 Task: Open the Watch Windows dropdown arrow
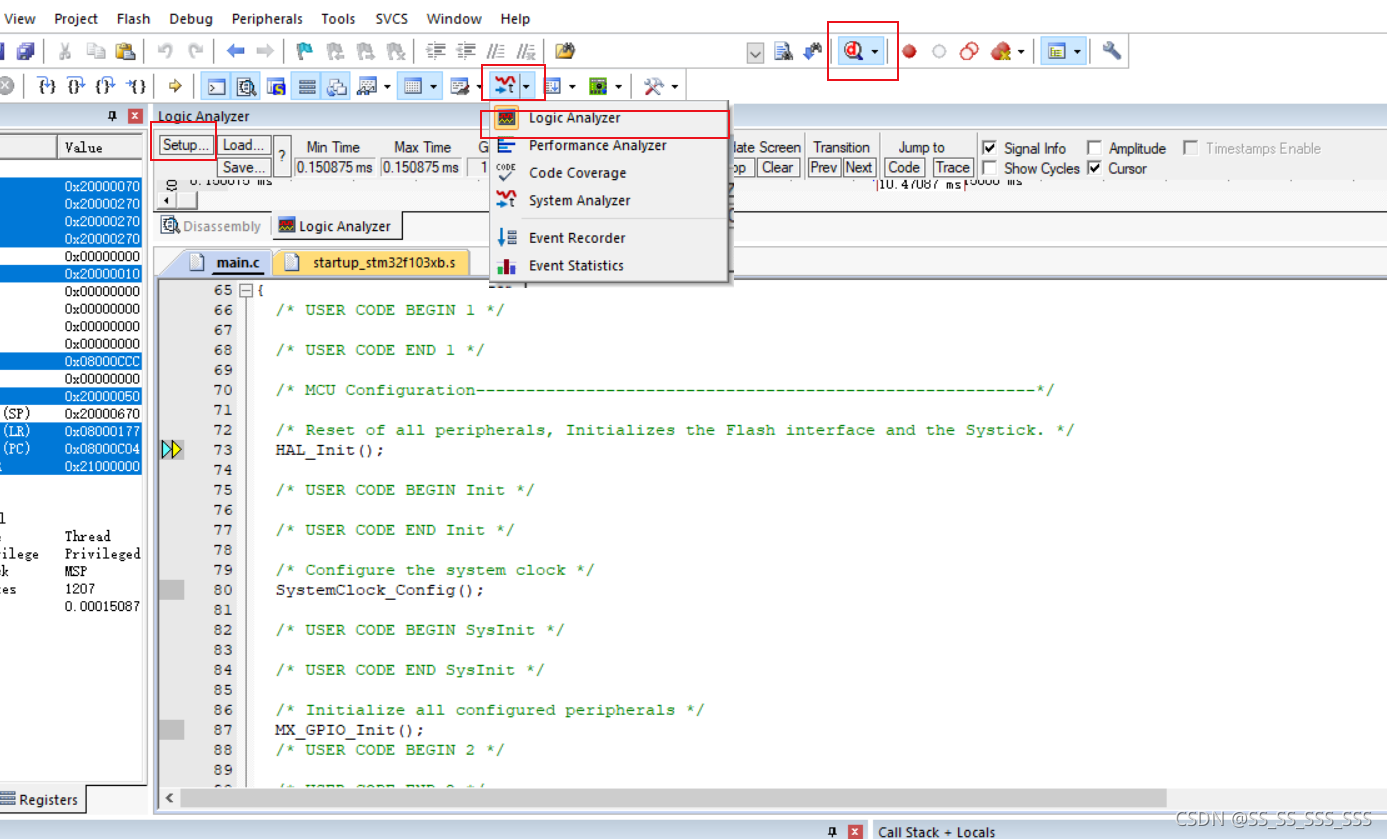click(387, 87)
